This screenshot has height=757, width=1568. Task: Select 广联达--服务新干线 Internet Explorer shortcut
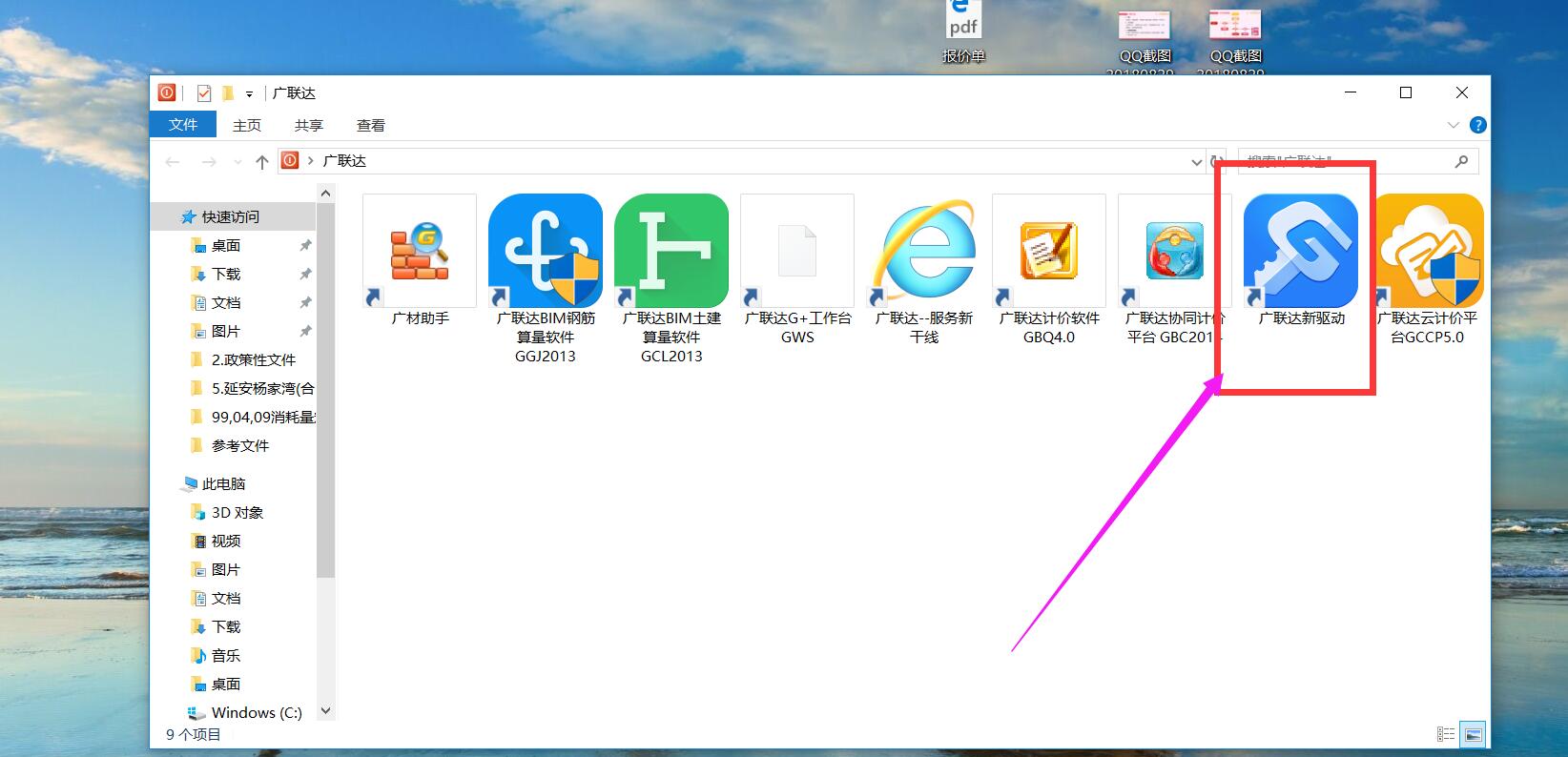pyautogui.click(x=923, y=251)
